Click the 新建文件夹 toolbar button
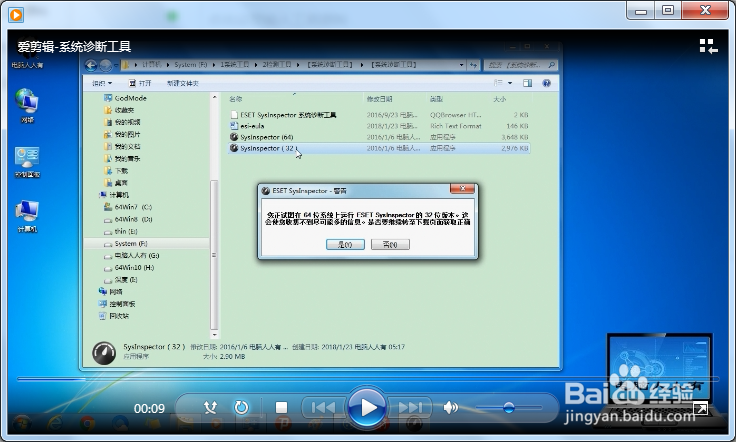The width and height of the screenshot is (736, 442). [x=183, y=83]
